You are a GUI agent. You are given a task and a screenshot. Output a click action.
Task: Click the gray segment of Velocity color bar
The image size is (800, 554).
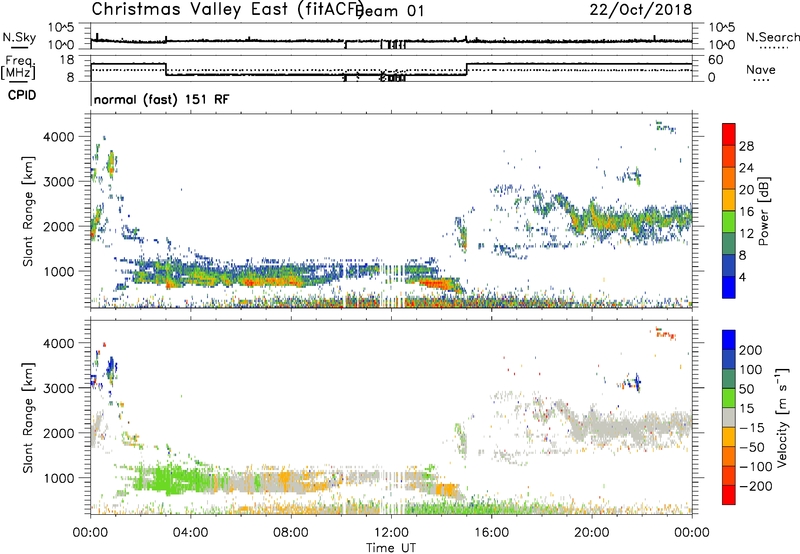[x=729, y=417]
